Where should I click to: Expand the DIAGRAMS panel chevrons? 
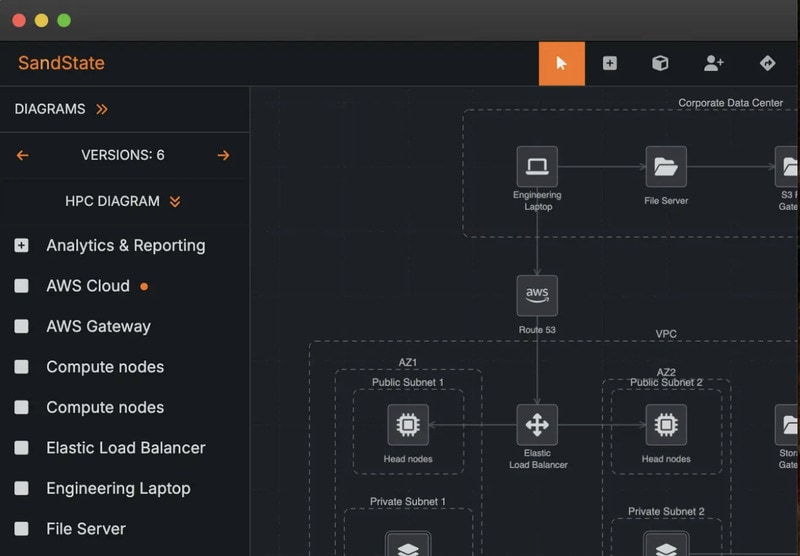coord(102,109)
